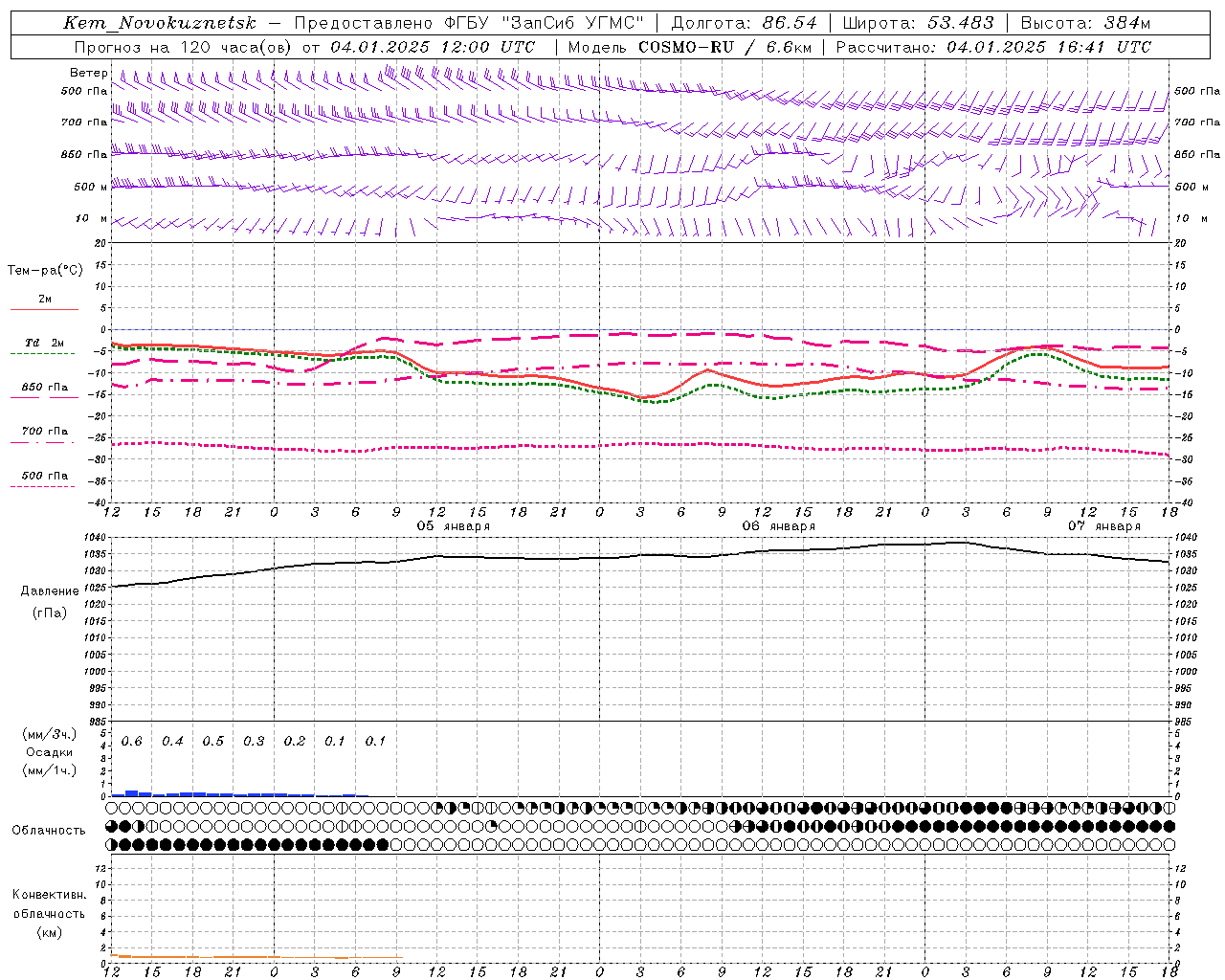This screenshot has width=1225, height=980.
Task: Click the Осадки precipitation label
Action: tap(49, 752)
